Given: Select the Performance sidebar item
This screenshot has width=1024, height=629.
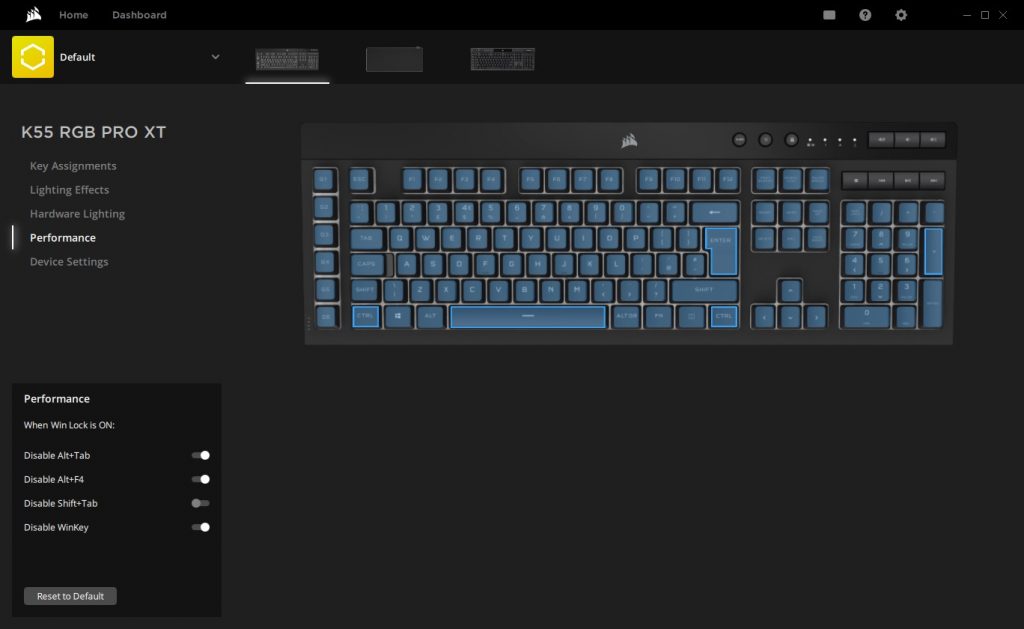Looking at the screenshot, I should coord(63,238).
